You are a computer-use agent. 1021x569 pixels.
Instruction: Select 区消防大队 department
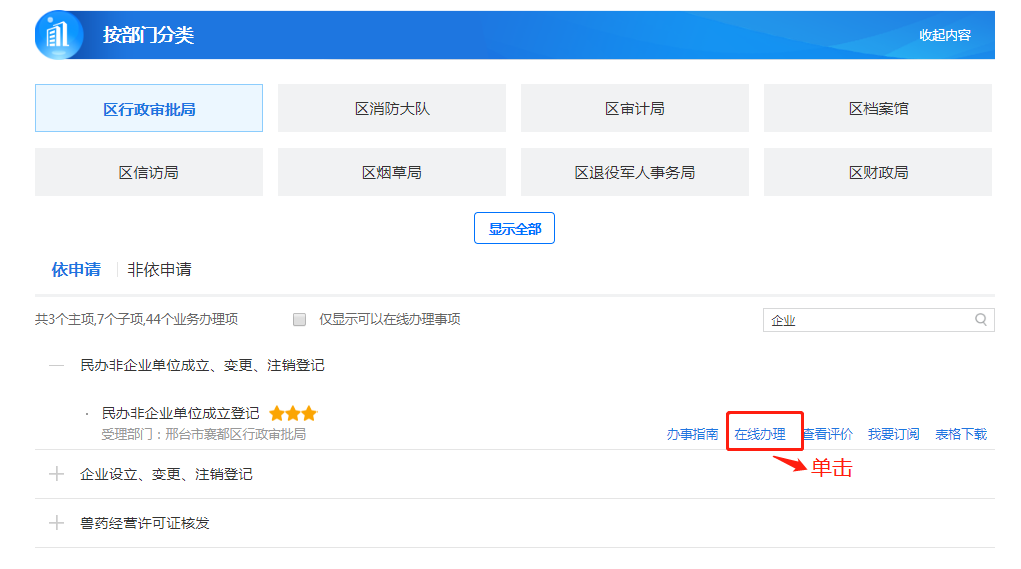pyautogui.click(x=392, y=109)
